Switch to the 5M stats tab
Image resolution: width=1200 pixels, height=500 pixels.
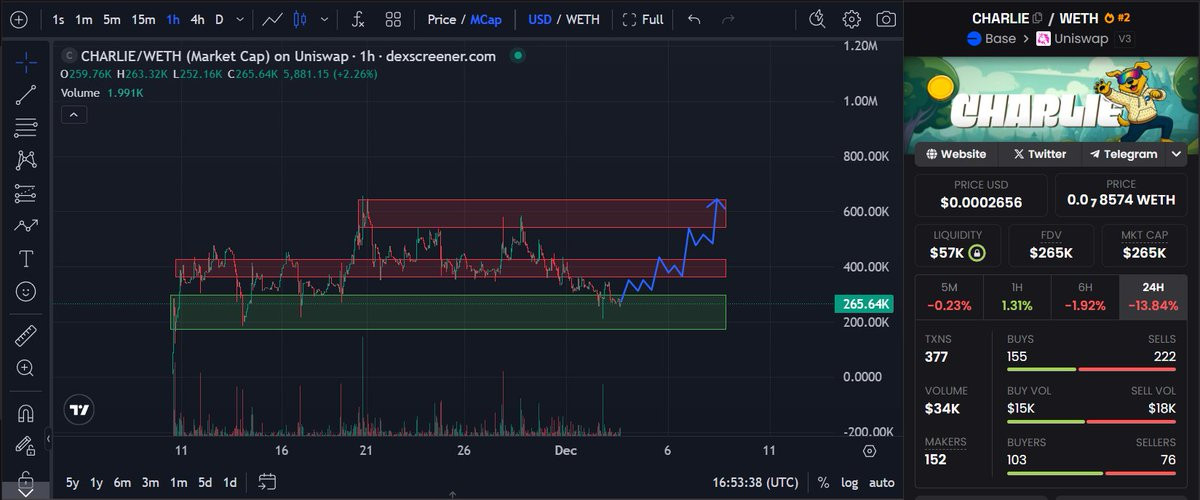[x=949, y=297]
